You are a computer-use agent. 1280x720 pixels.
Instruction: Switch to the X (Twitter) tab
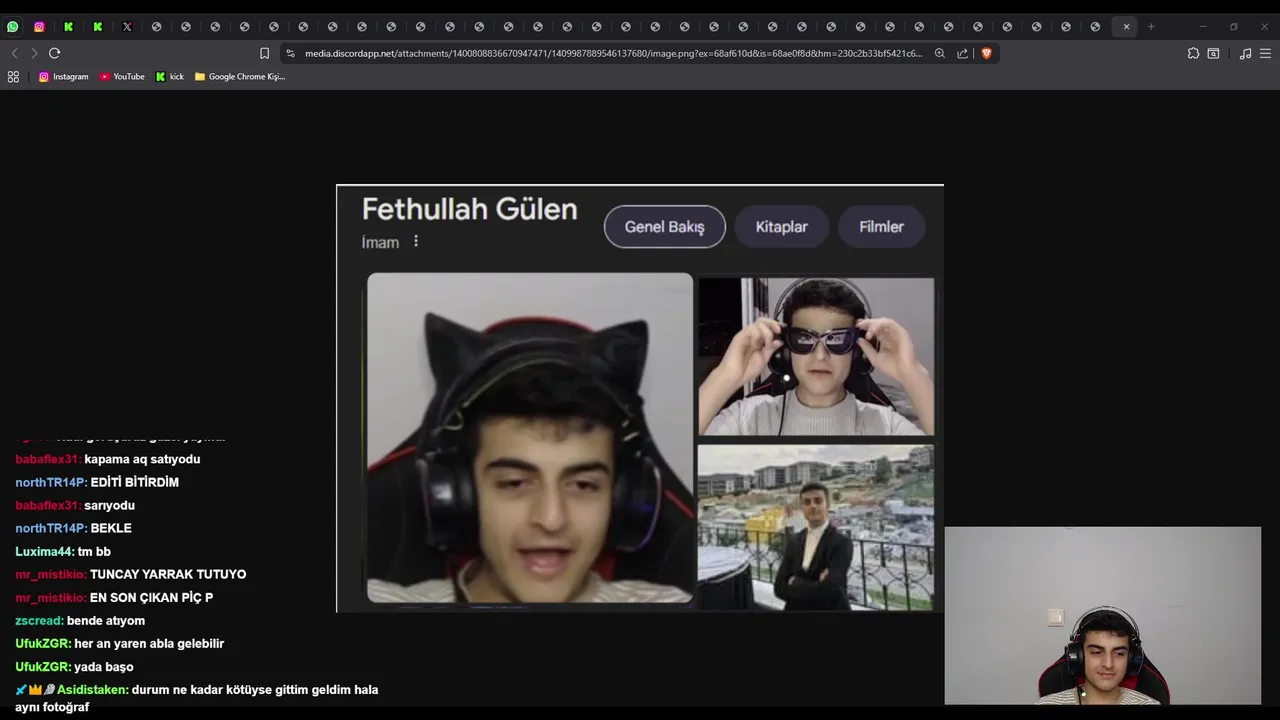127,27
